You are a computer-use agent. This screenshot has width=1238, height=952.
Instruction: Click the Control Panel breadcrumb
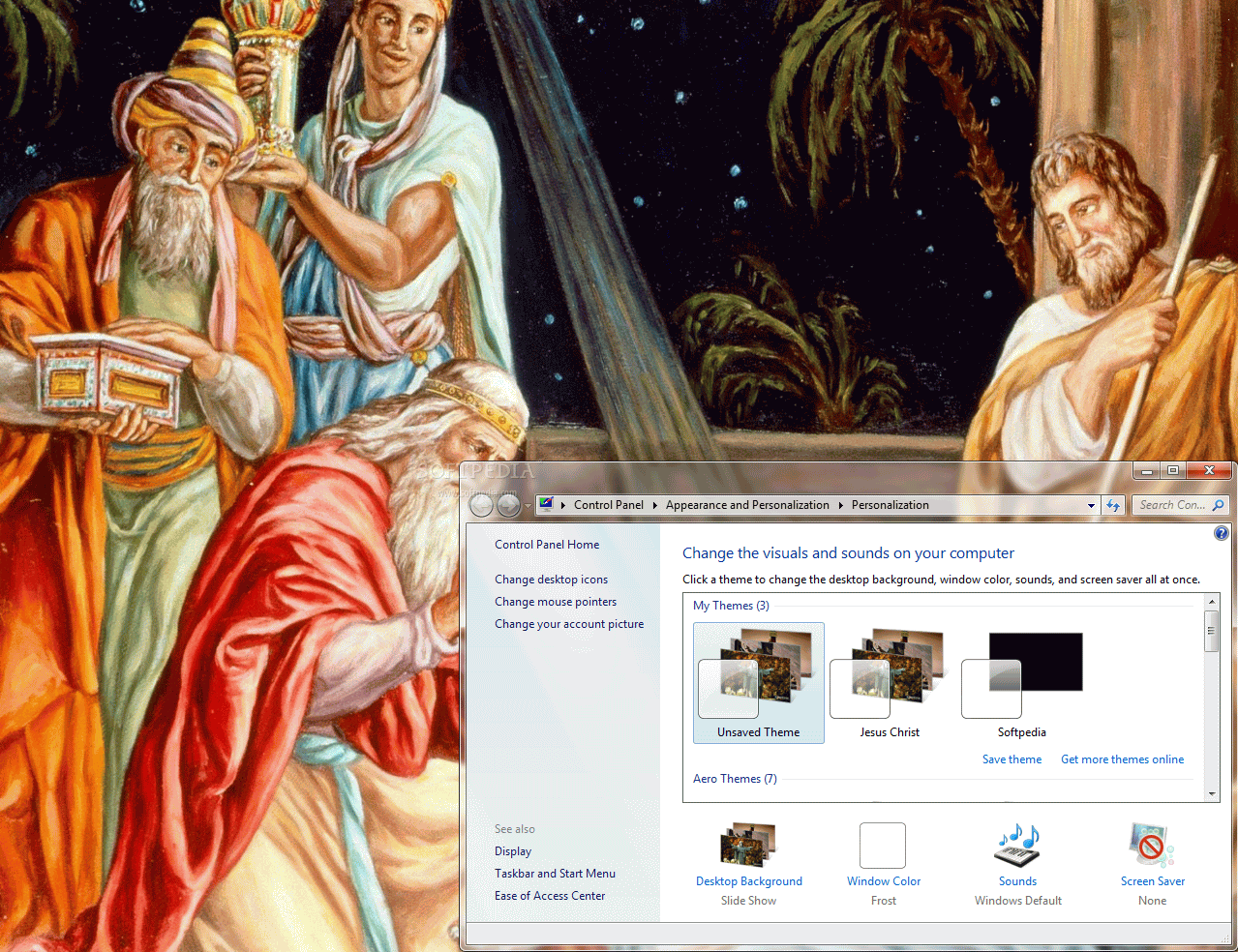pyautogui.click(x=608, y=505)
